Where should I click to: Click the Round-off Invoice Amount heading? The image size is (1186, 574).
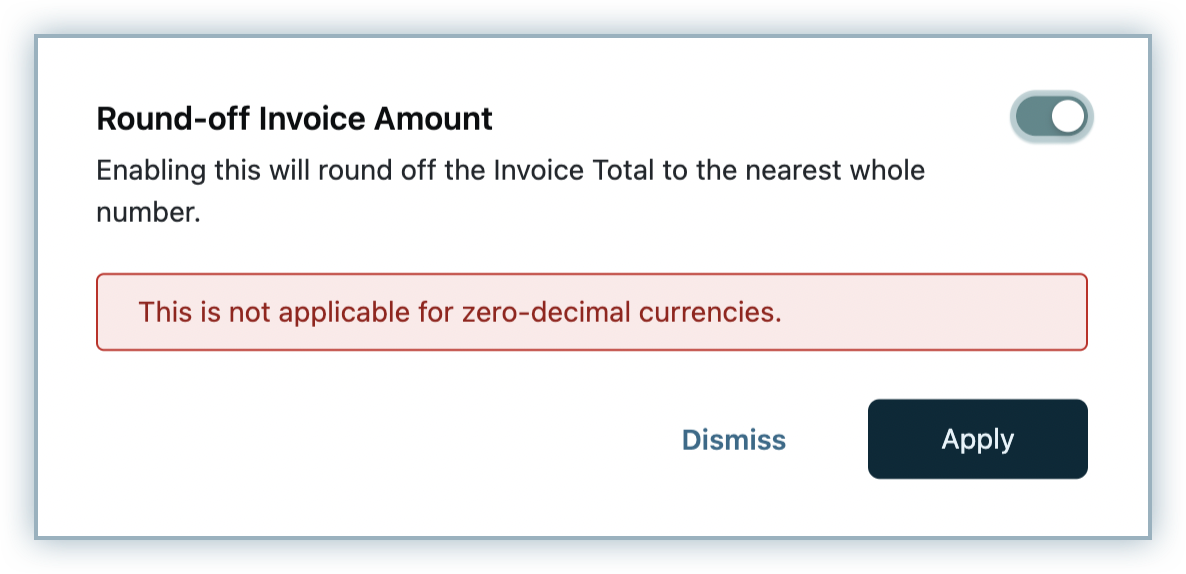tap(294, 119)
